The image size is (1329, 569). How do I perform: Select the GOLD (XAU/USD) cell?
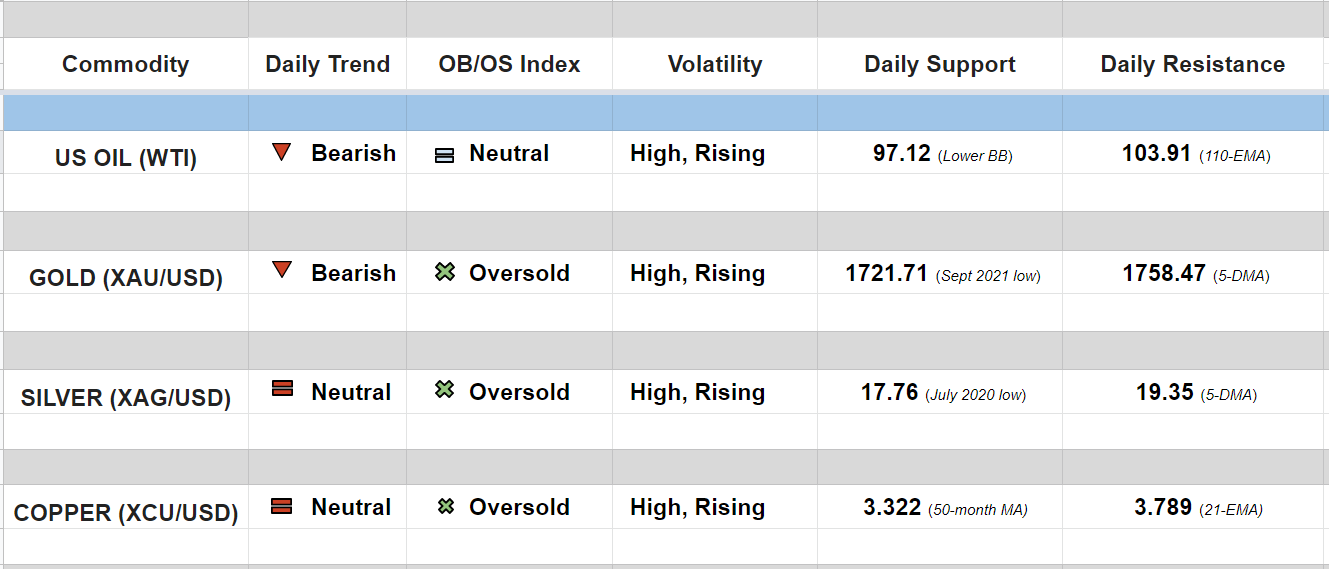[x=126, y=277]
